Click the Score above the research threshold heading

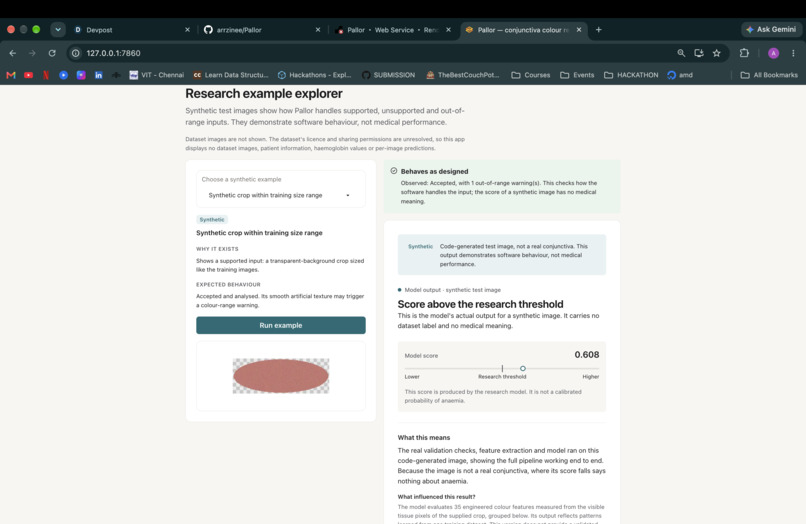(480, 304)
